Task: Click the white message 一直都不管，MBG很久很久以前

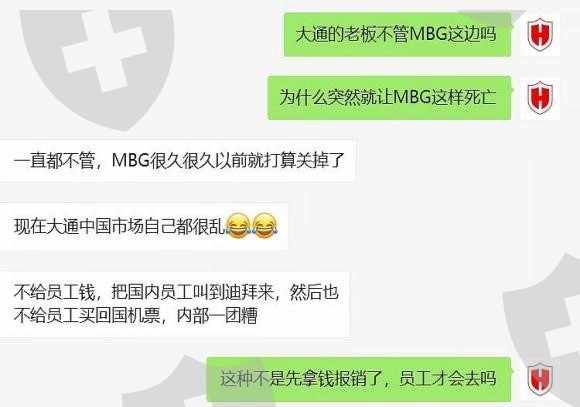Action: [177, 161]
